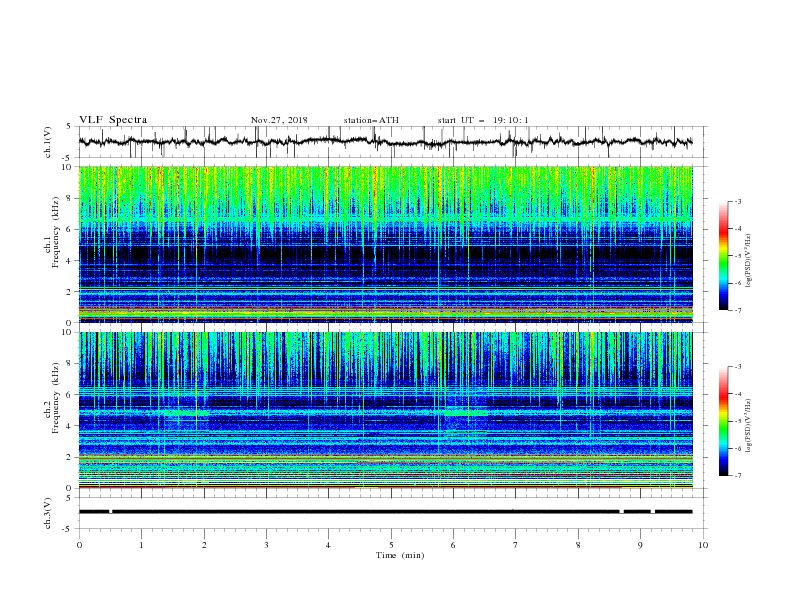Click the "-4" tick on the ch.2 colorbar
792x612 pixels.
coord(737,394)
